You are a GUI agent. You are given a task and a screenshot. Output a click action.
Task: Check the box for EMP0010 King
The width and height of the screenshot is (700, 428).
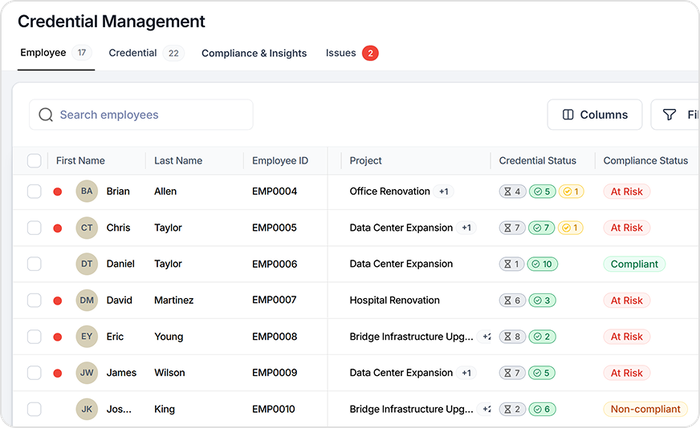(34, 409)
